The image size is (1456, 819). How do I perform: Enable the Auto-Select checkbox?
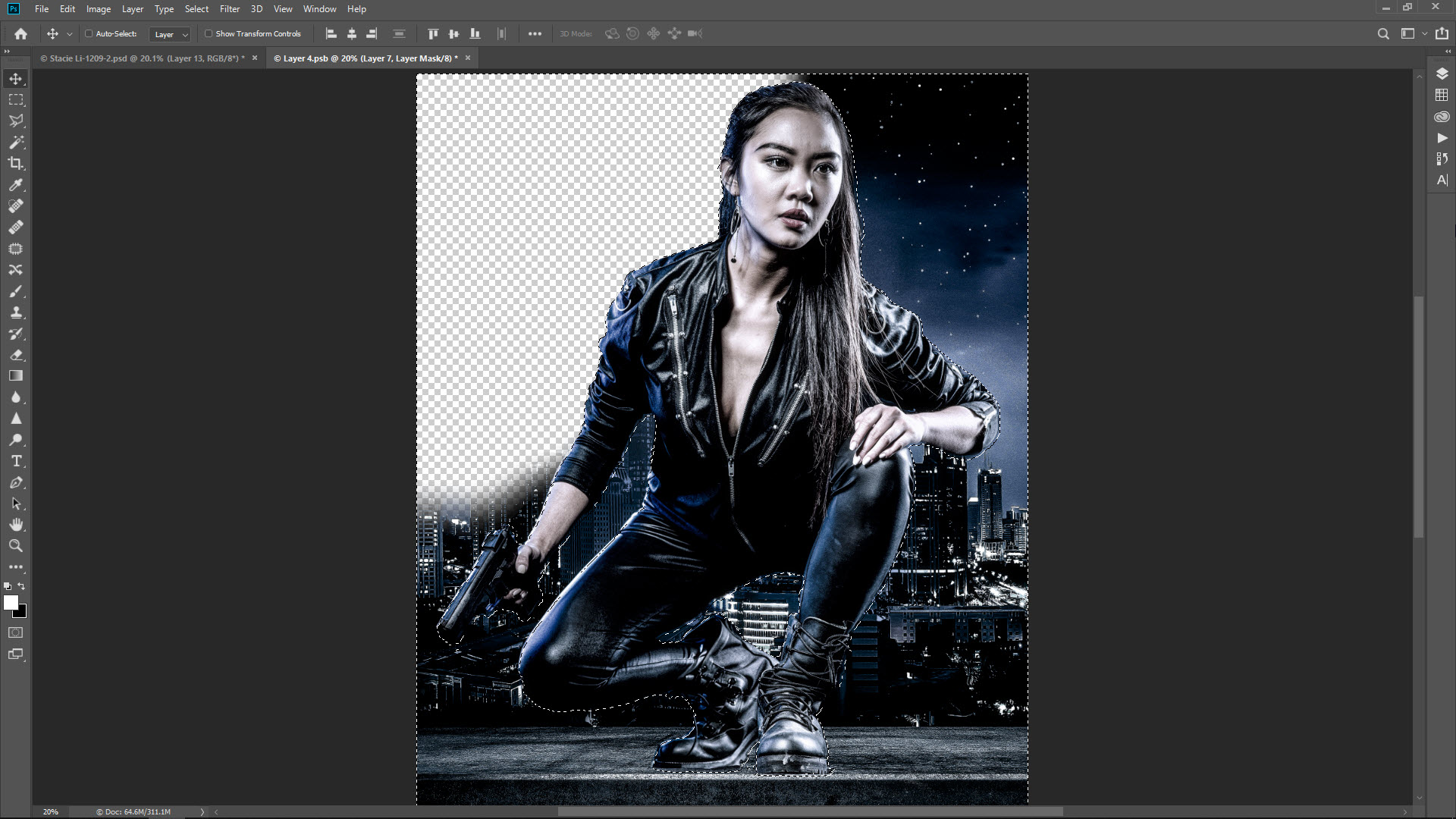(89, 33)
